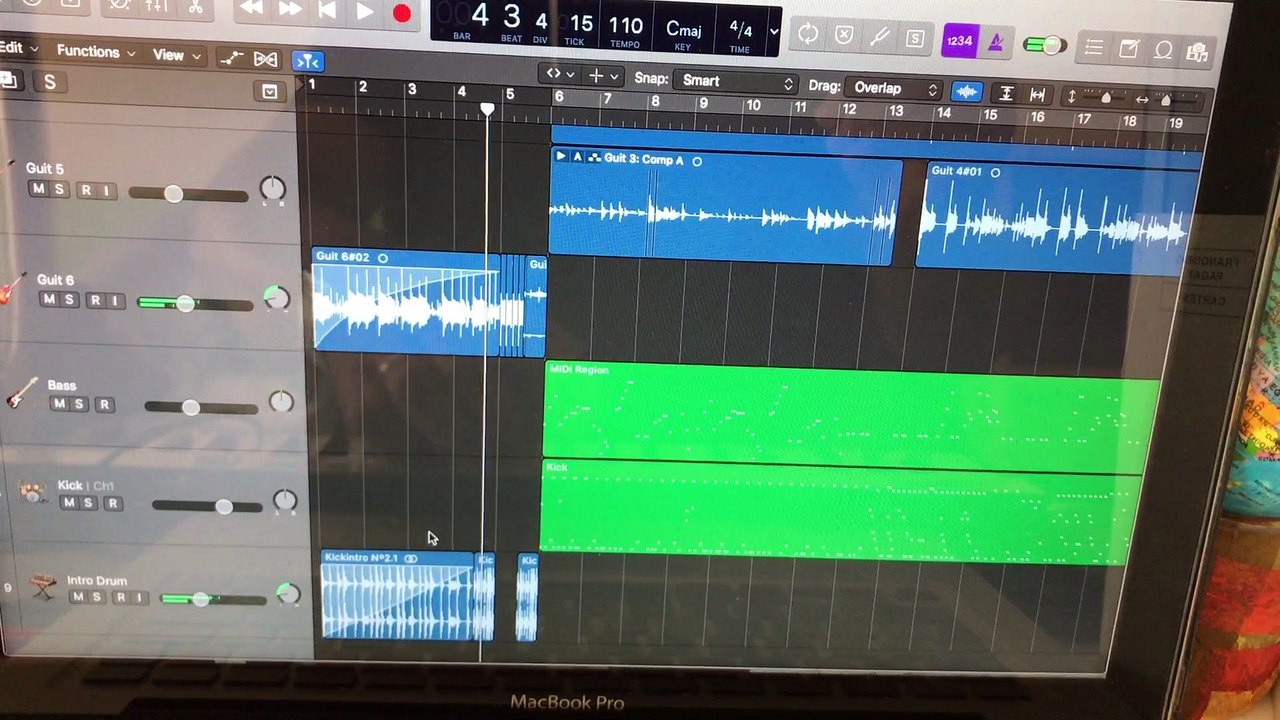1280x720 pixels.
Task: Click the Cmaj key signature display
Action: click(x=684, y=29)
